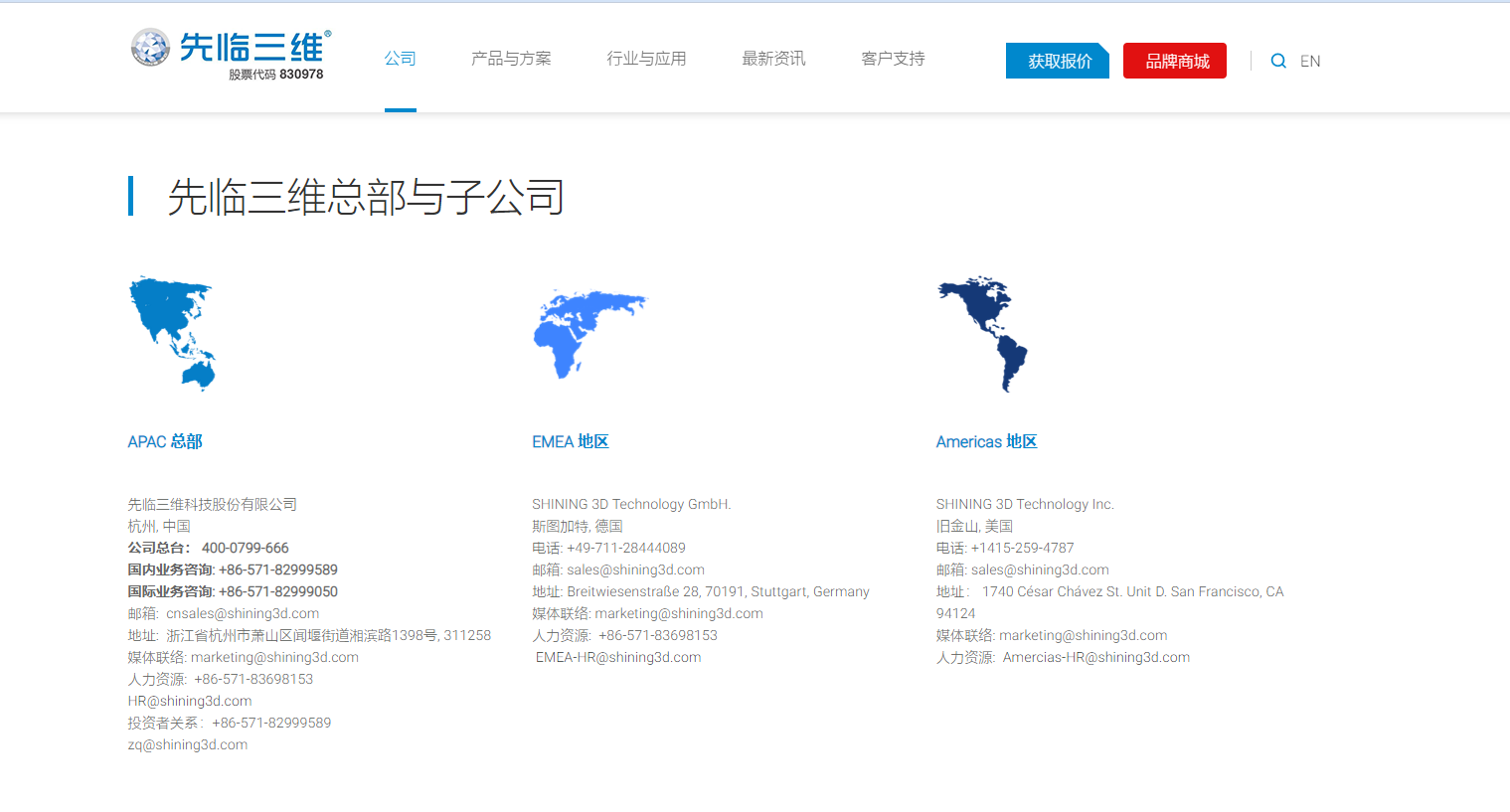Select the EMEA region map graphic
Screen dimensions: 1510x812
588,333
